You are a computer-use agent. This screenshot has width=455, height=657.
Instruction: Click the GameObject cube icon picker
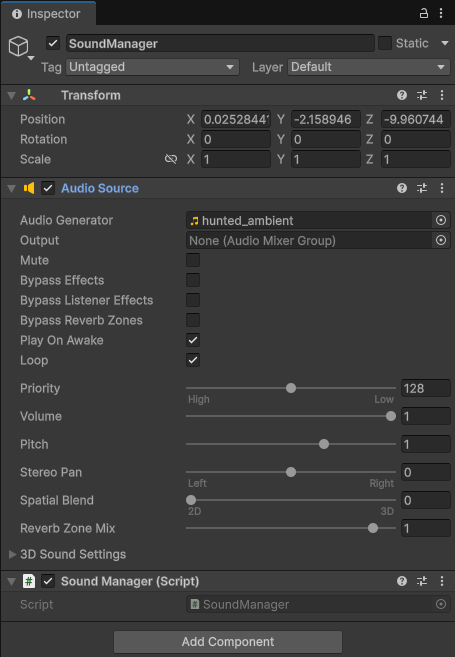click(19, 47)
